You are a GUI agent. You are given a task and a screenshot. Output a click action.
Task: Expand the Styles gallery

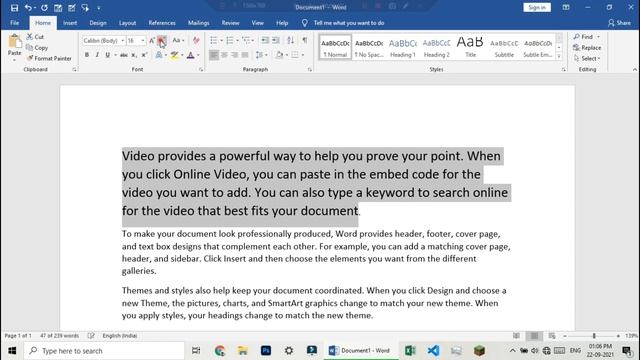(x=559, y=57)
